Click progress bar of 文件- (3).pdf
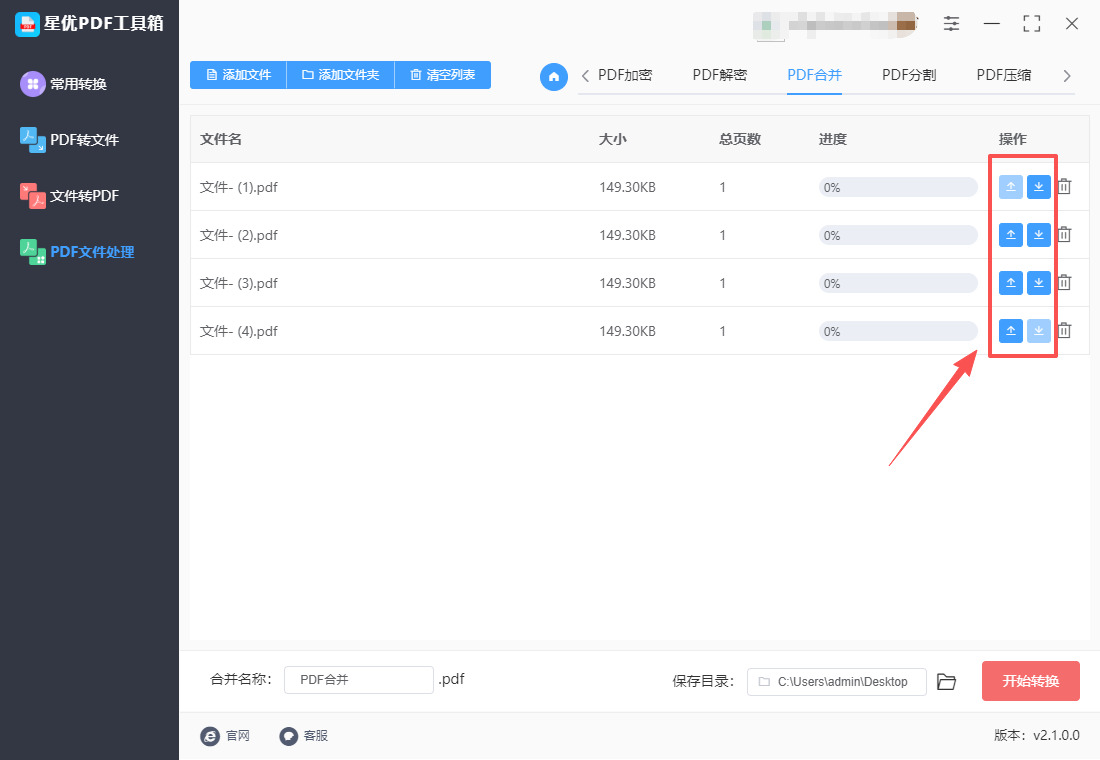The image size is (1100, 760). (898, 284)
